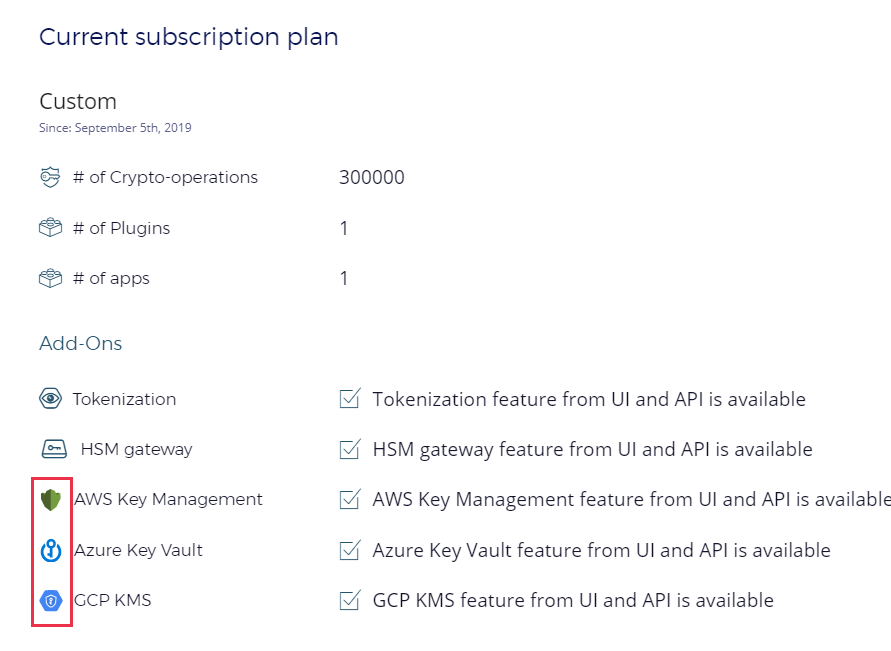Viewport: 891px width, 651px height.
Task: Click the Add-Ons section heading
Action: pos(80,343)
